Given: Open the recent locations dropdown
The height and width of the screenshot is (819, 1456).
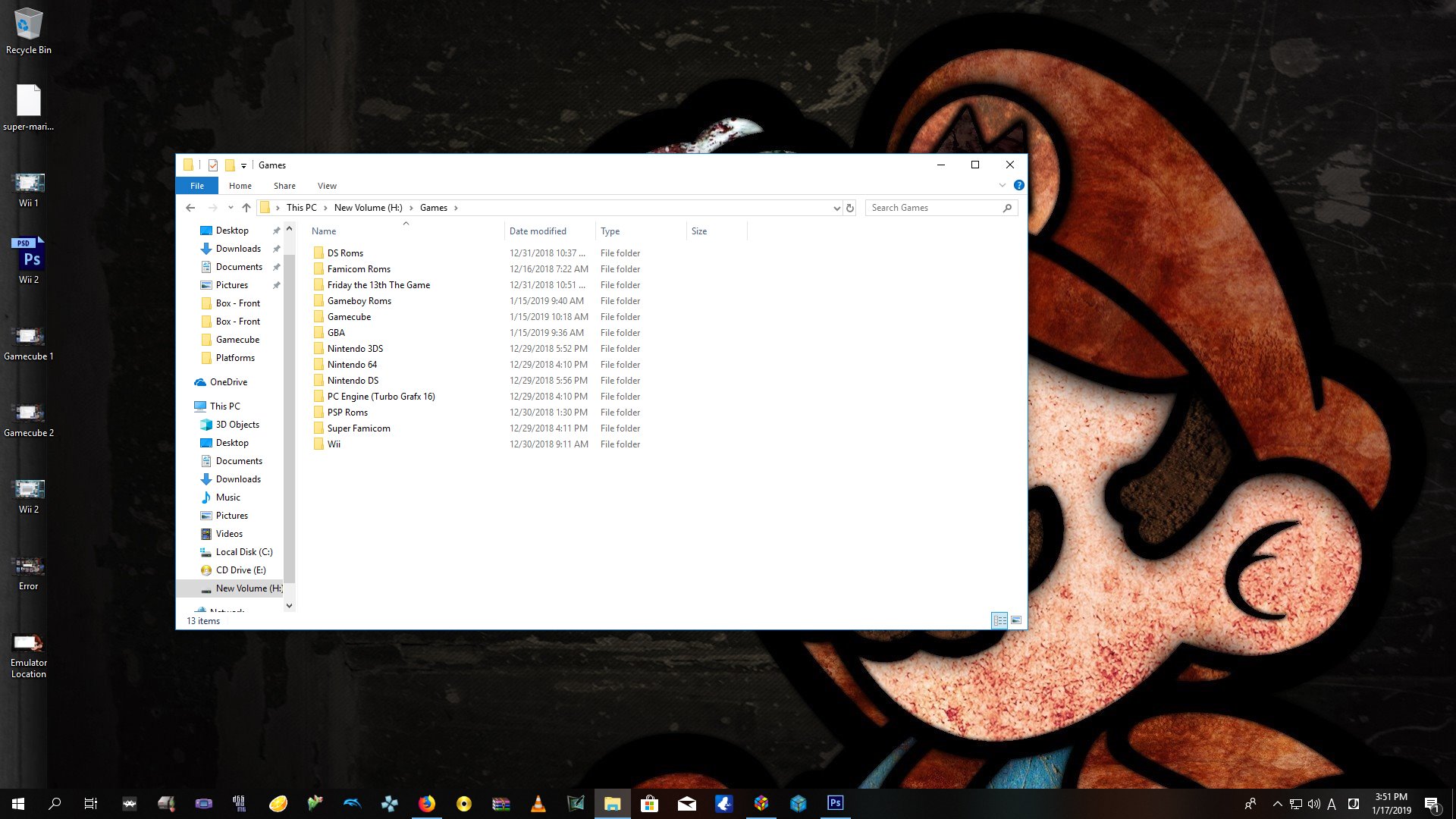Looking at the screenshot, I should [x=231, y=208].
